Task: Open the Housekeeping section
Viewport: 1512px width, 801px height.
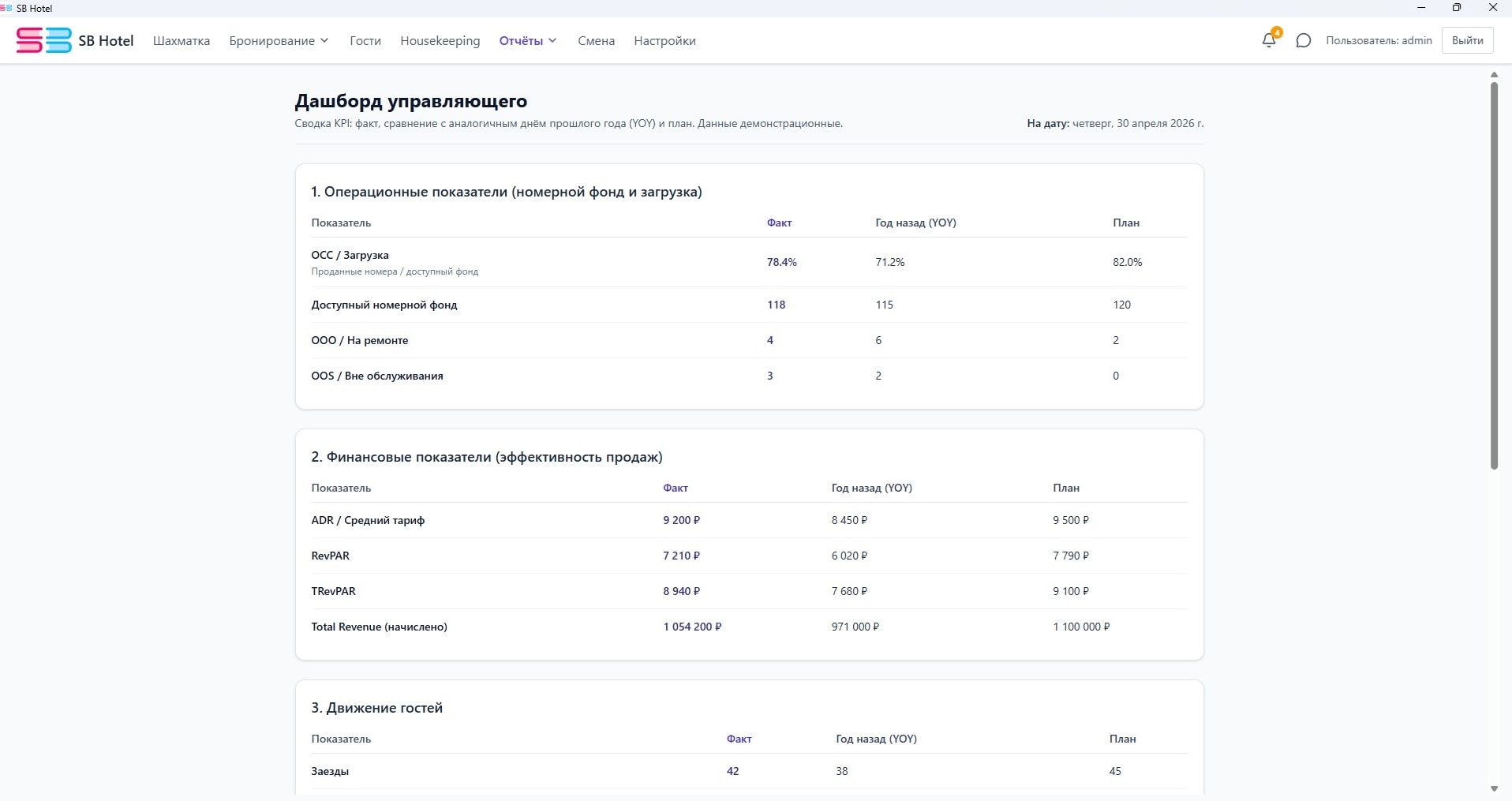Action: [x=440, y=40]
